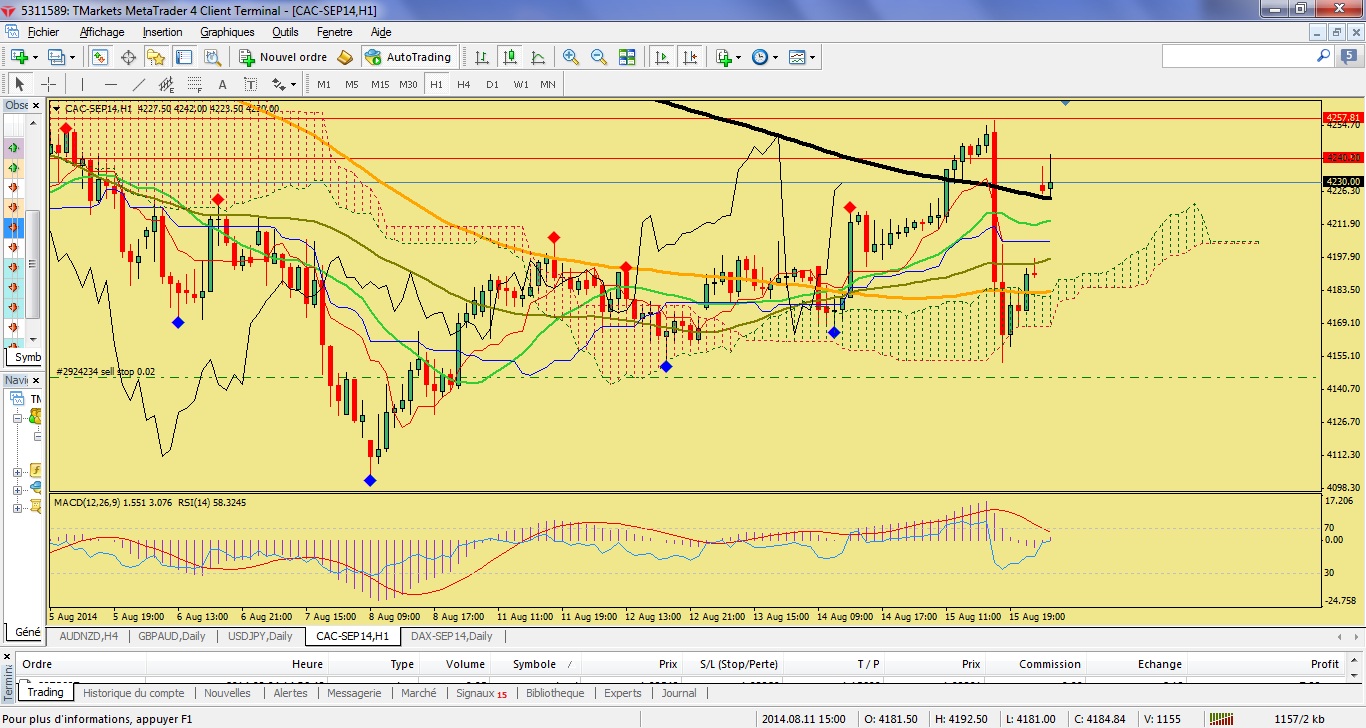Click the new chart icon
The image size is (1366, 728).
18,57
